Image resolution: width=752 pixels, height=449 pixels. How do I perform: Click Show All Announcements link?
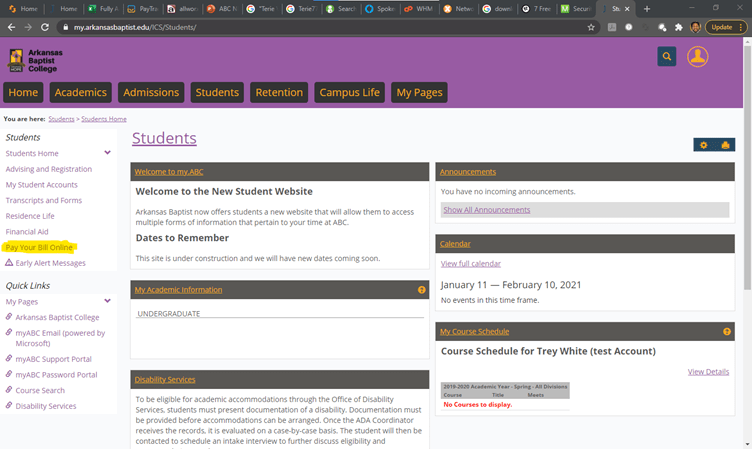point(486,210)
